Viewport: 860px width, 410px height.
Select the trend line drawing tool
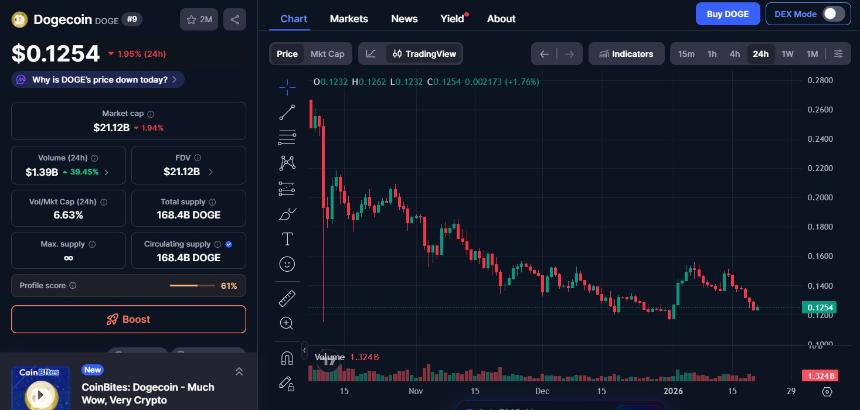point(287,112)
